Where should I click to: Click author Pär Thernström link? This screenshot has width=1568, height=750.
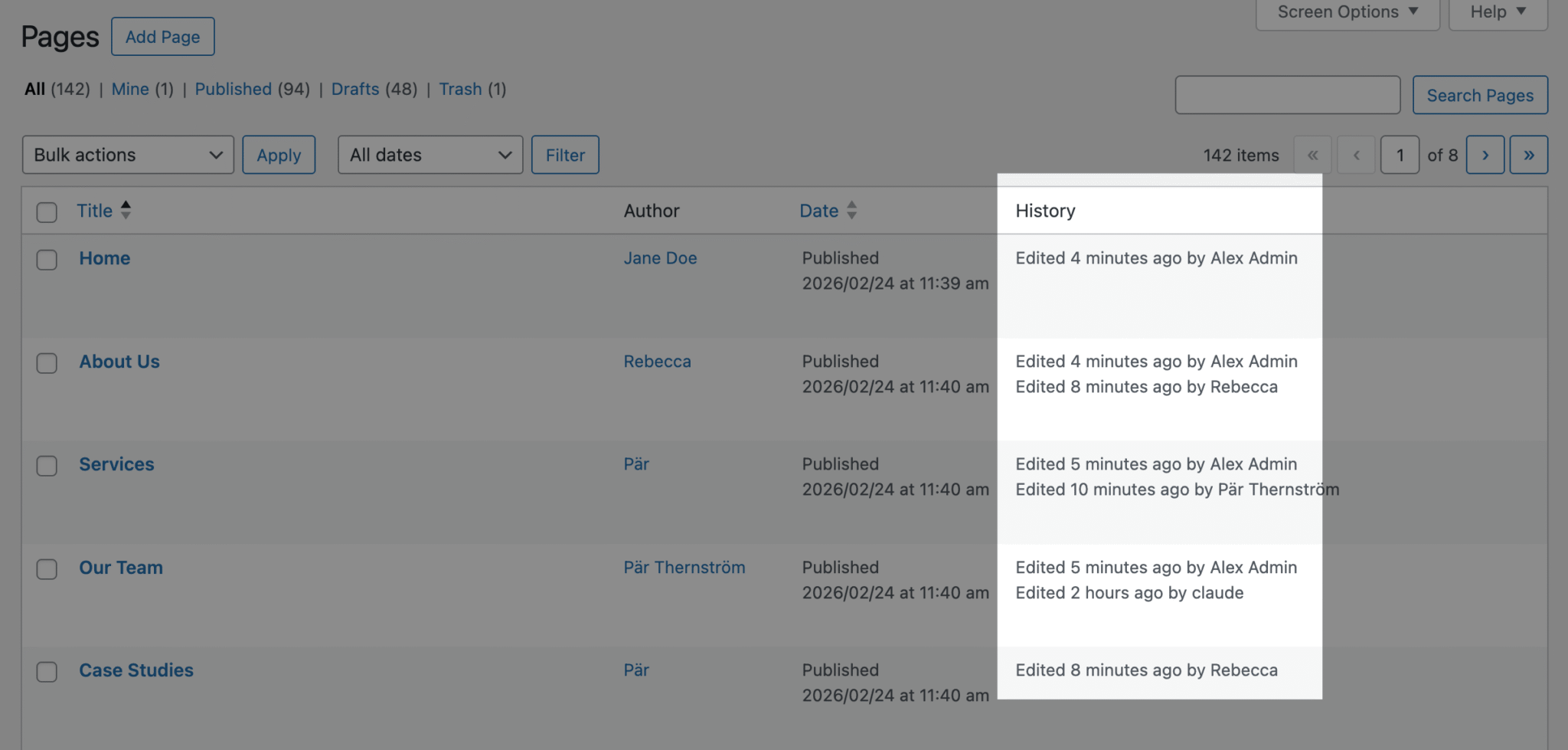tap(684, 568)
